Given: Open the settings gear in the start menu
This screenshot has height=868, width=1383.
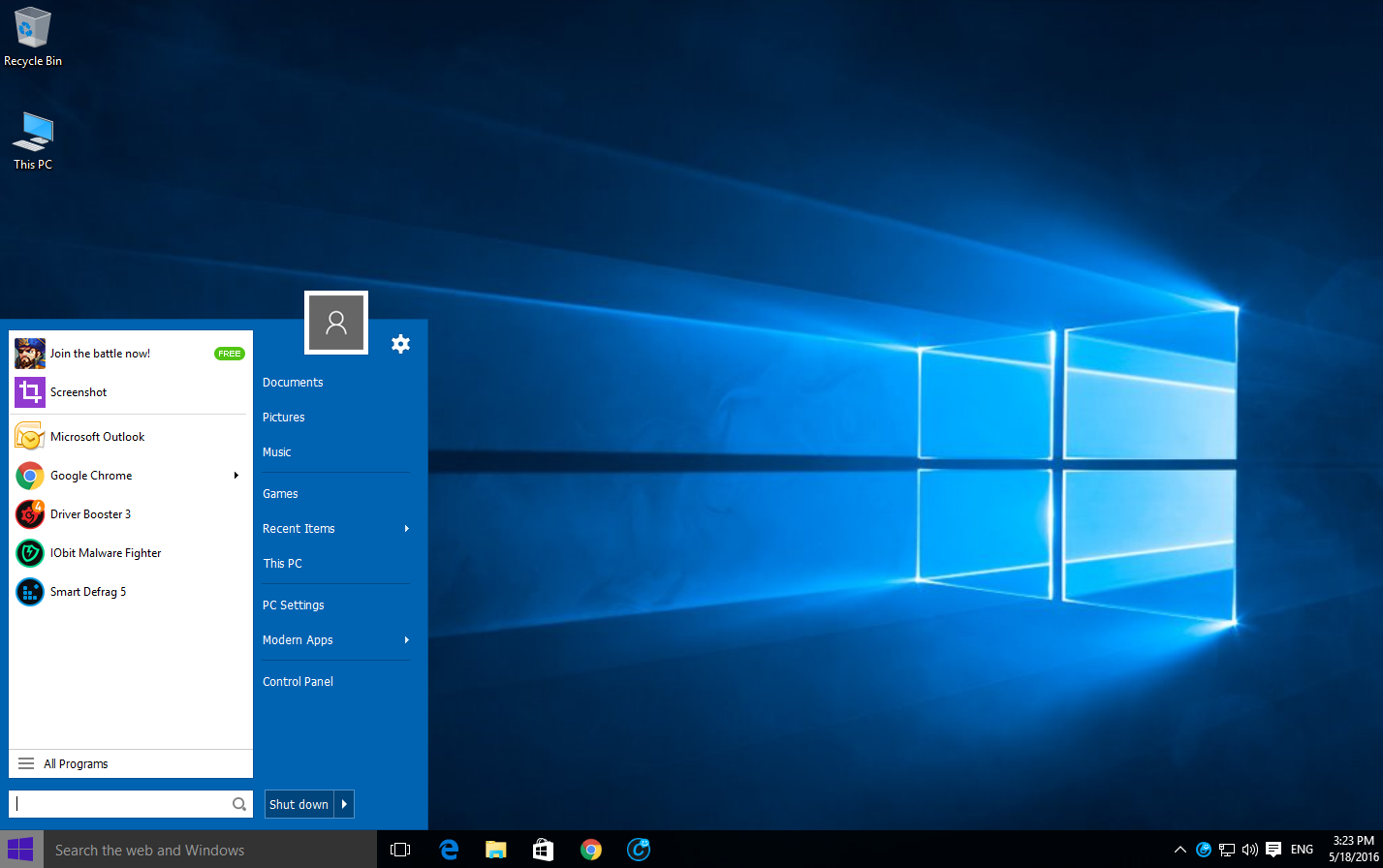Looking at the screenshot, I should [x=400, y=344].
